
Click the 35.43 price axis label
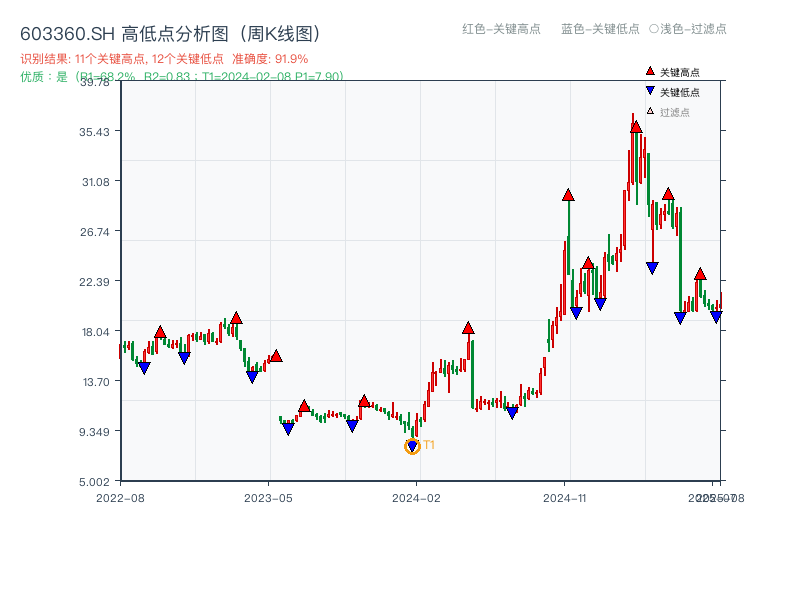tap(94, 132)
